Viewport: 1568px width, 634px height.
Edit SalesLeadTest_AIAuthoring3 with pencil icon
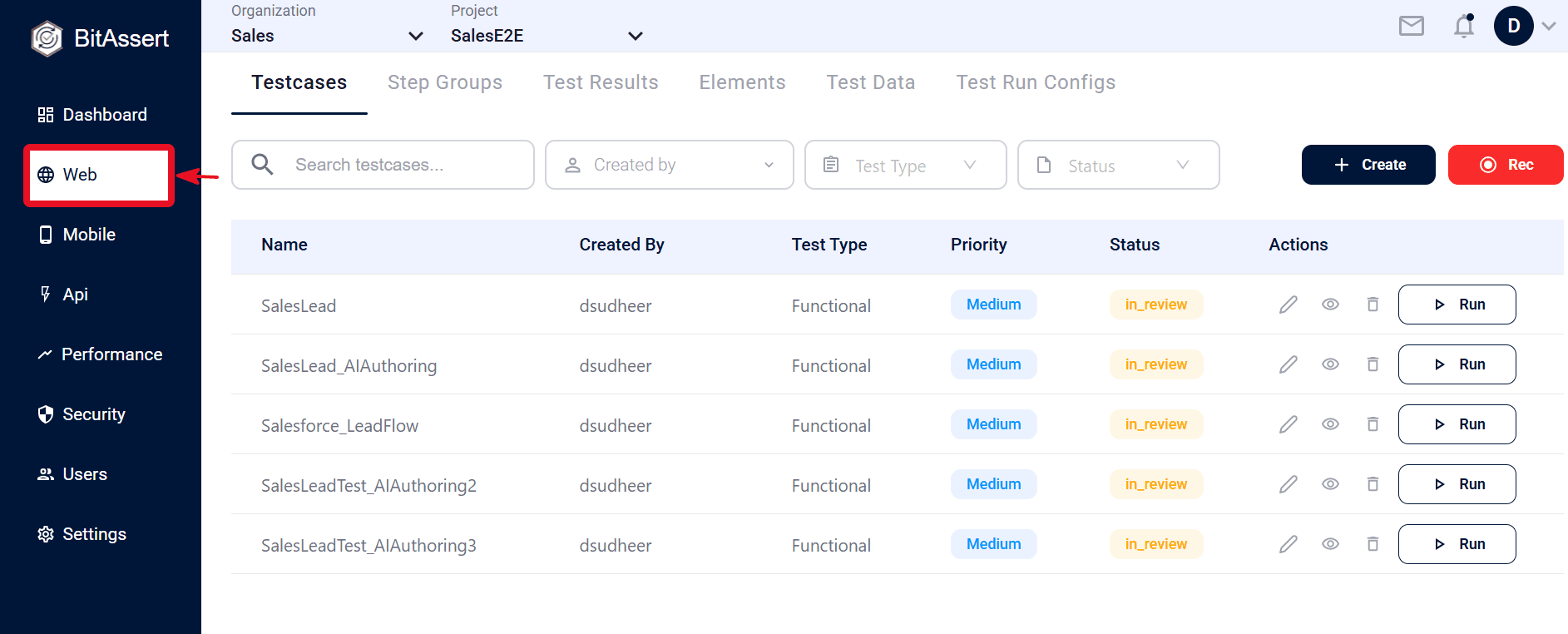(x=1289, y=544)
